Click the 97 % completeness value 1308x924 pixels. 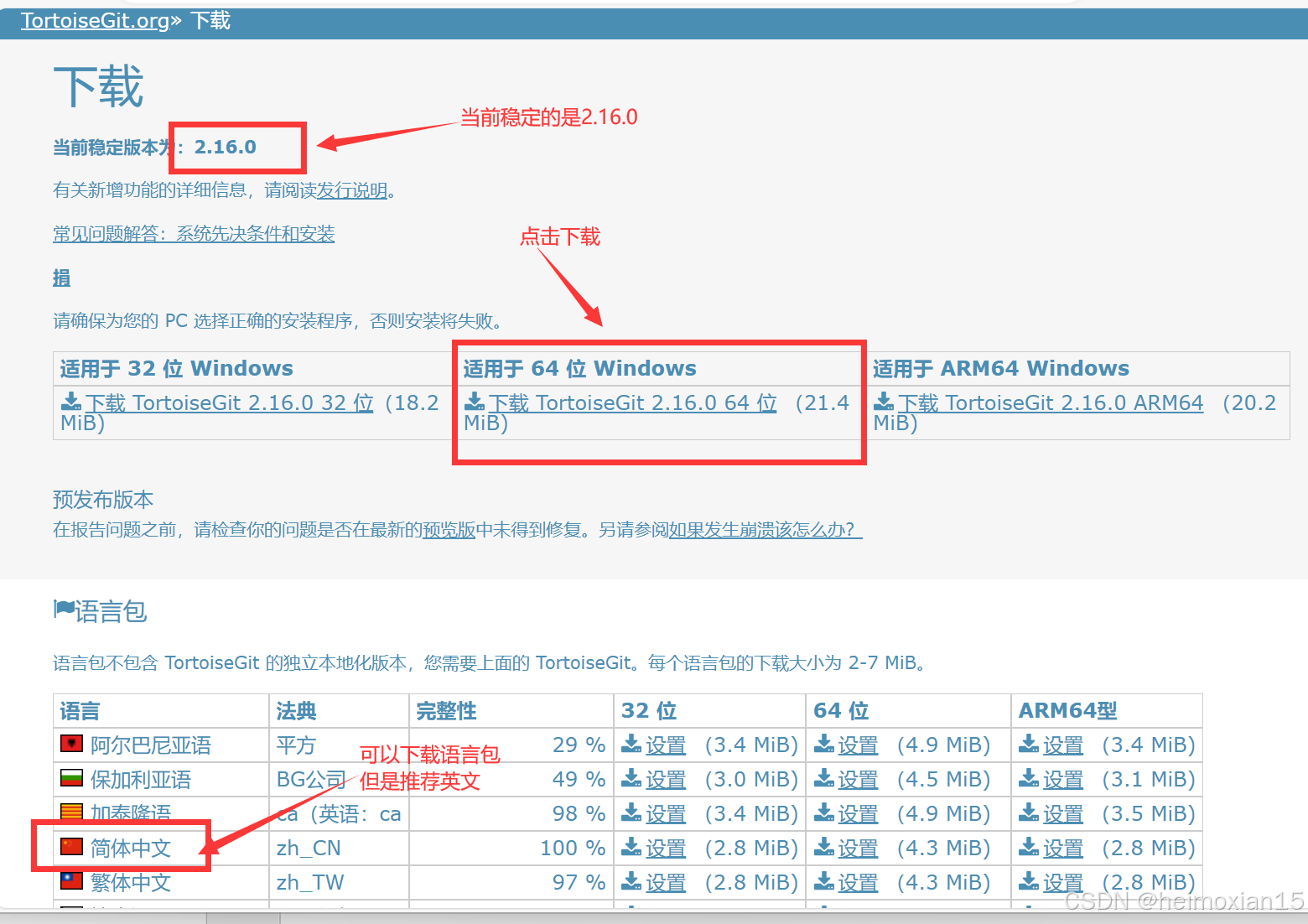(579, 882)
